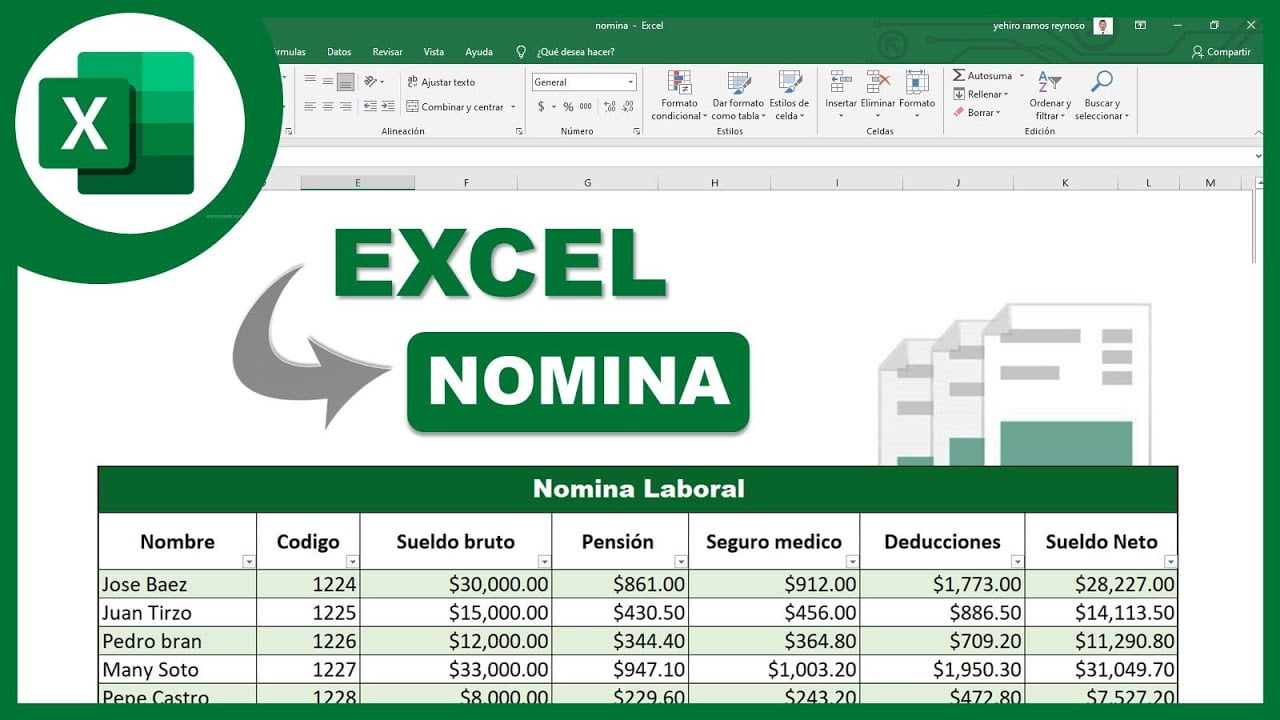Switch to the Vista tab

433,52
